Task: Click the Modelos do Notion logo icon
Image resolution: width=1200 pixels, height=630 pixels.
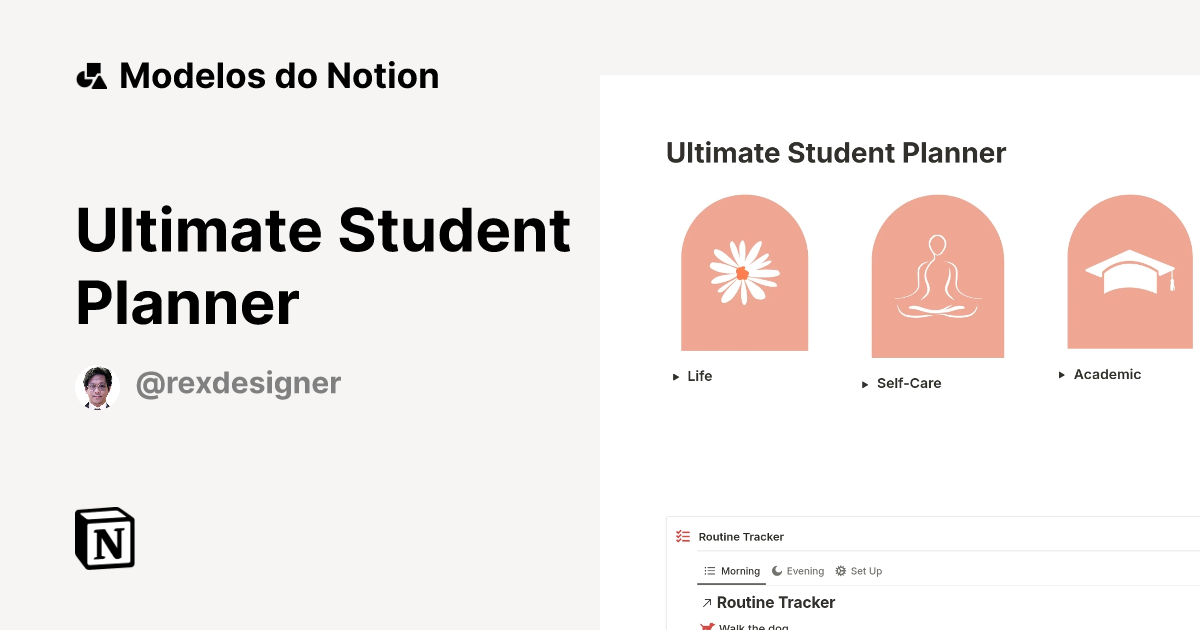Action: 92,75
